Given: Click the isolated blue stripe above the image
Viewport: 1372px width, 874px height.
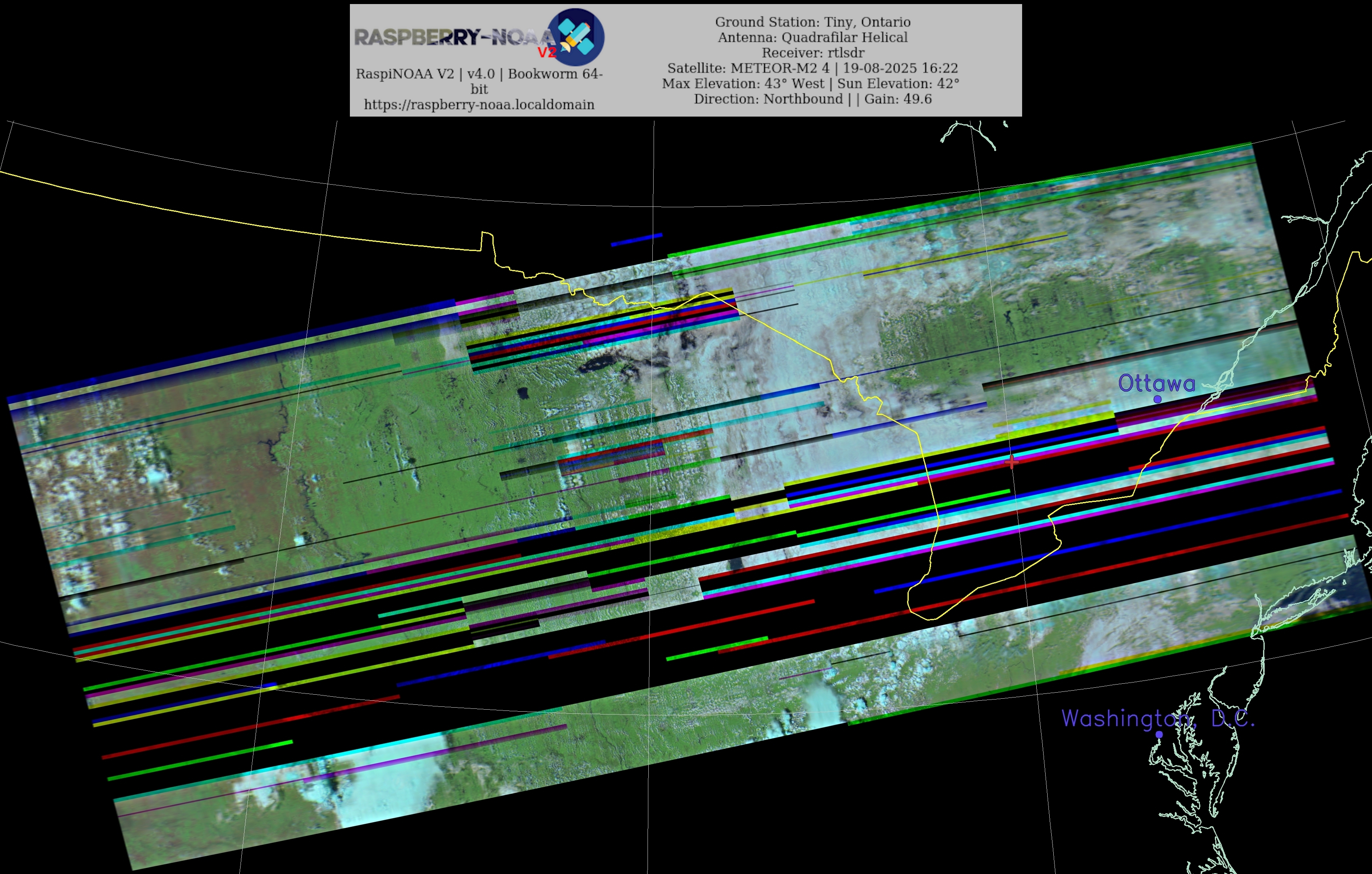Looking at the screenshot, I should tap(637, 240).
